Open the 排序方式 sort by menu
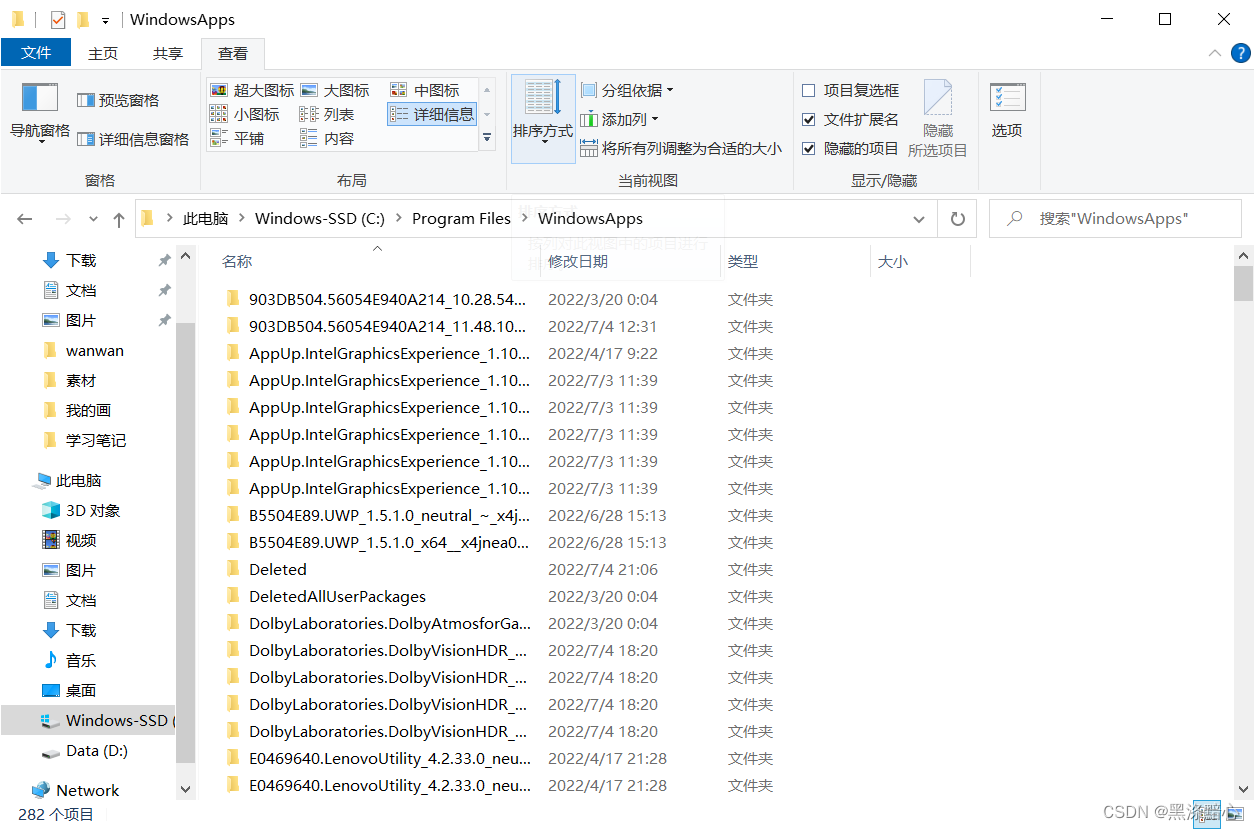Image resolution: width=1255 pixels, height=830 pixels. coord(543,118)
